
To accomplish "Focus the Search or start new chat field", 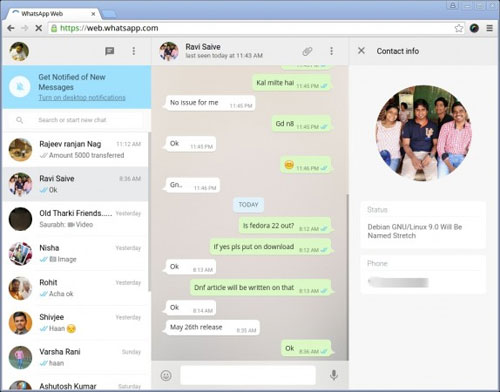I will (76, 120).
